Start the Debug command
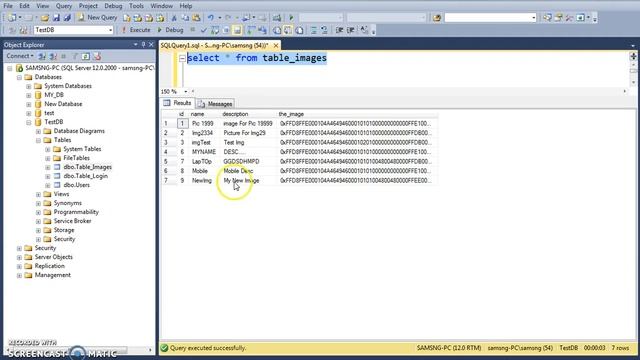This screenshot has width=640, height=360. tap(170, 30)
